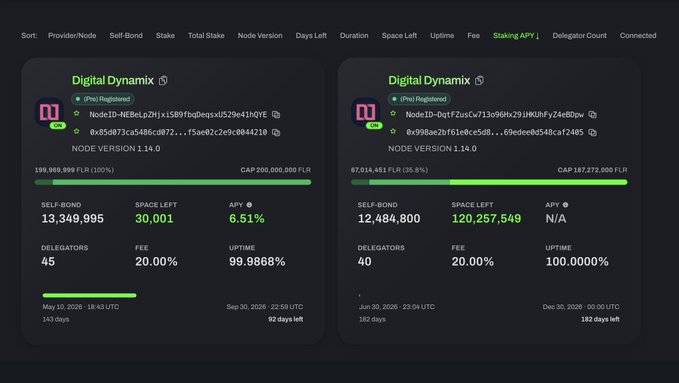Star the 0x998ae2bf61e0ce5d8 address
Viewport: 679px width, 383px height.
(393, 131)
